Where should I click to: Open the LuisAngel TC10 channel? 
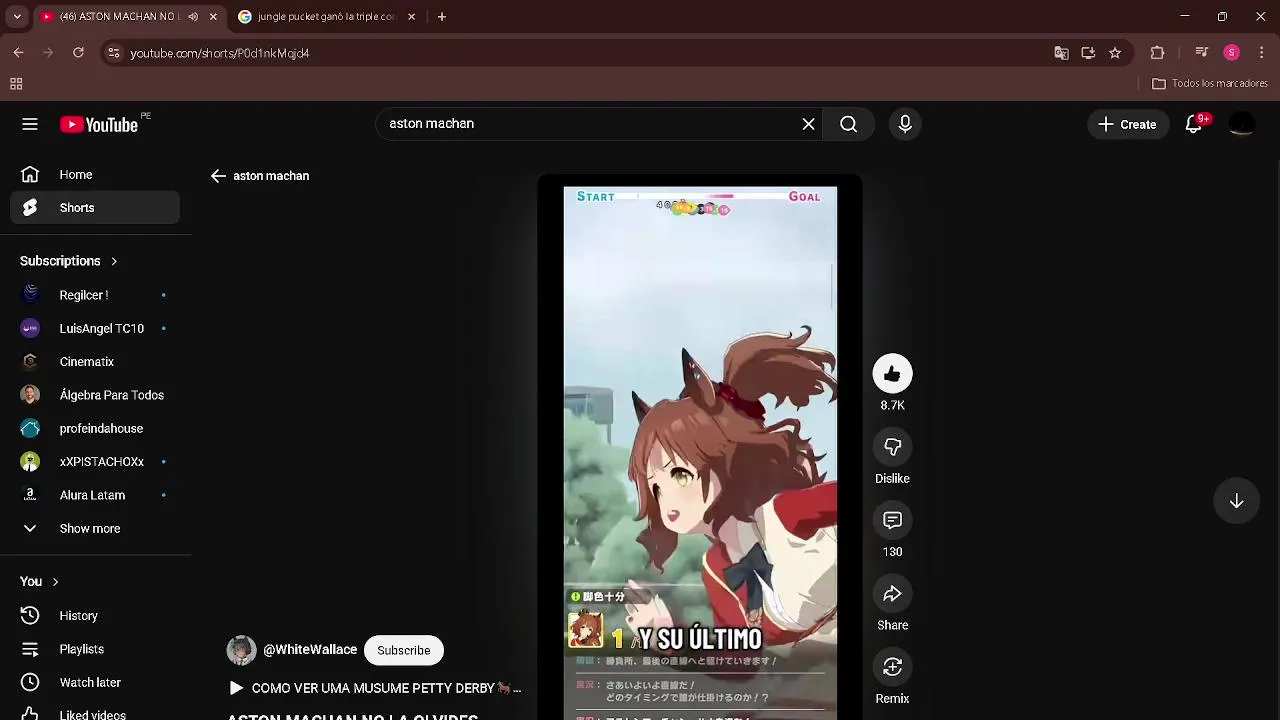tap(95, 328)
